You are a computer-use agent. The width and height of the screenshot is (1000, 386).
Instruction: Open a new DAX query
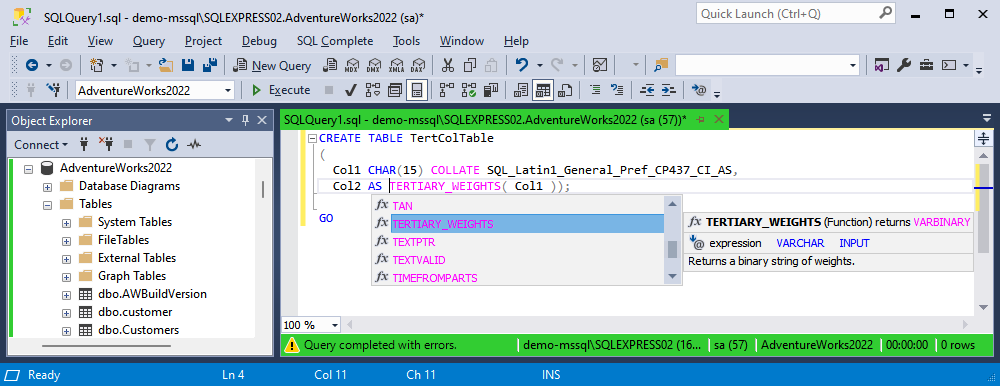coord(418,65)
